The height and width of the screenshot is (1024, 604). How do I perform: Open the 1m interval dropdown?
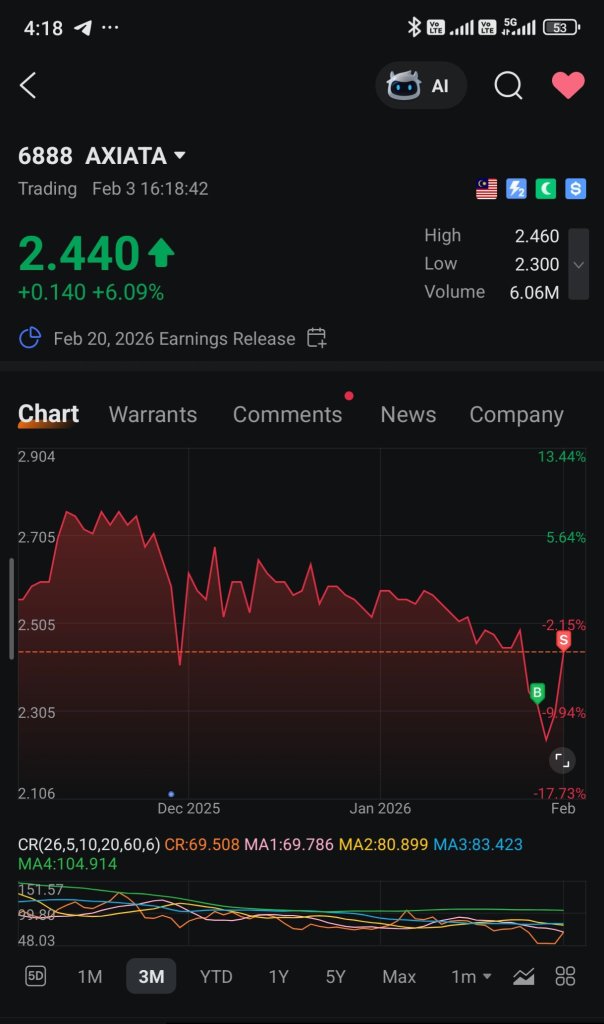point(471,976)
